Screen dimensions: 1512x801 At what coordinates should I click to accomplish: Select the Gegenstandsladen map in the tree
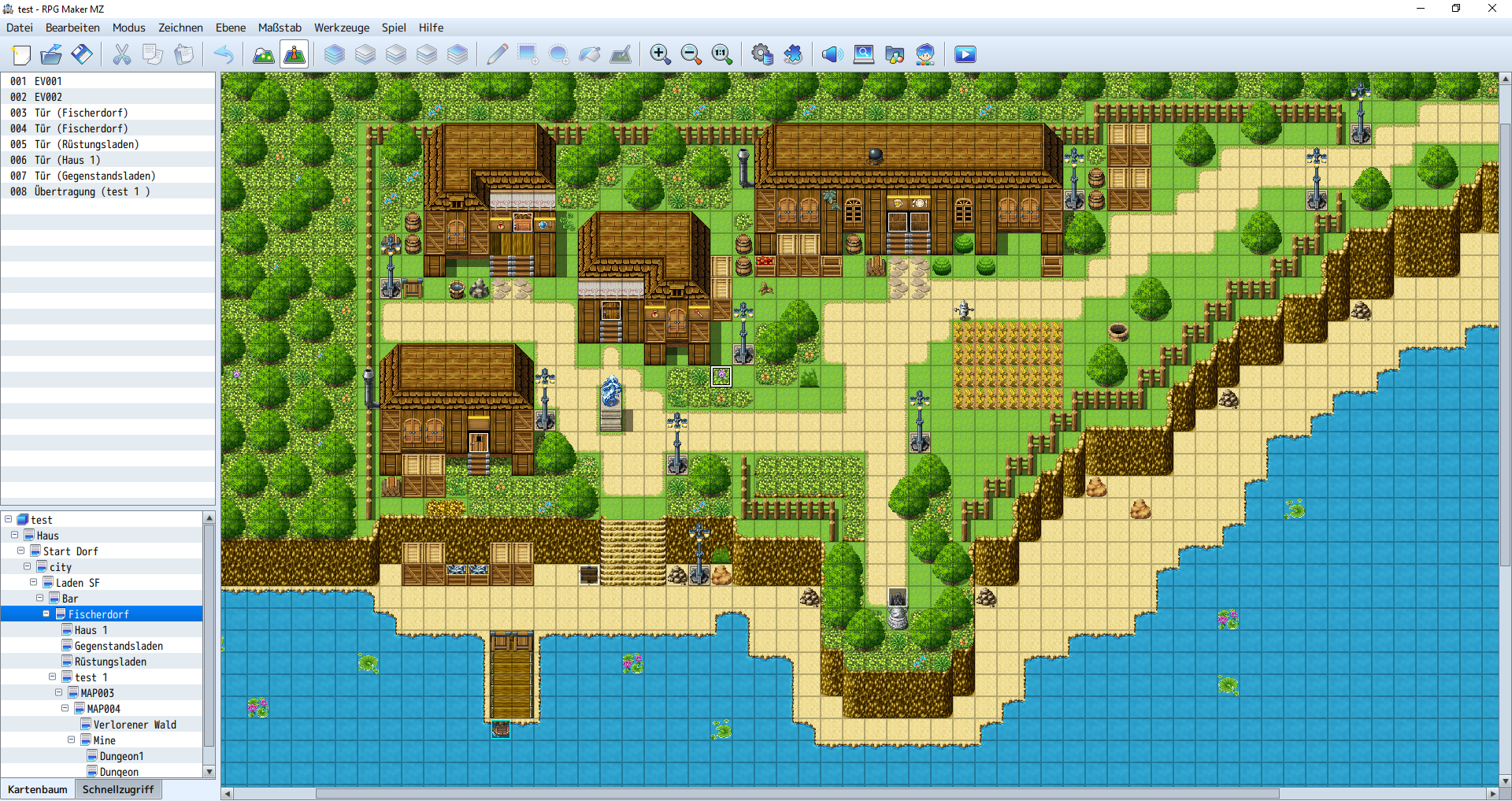coord(118,646)
